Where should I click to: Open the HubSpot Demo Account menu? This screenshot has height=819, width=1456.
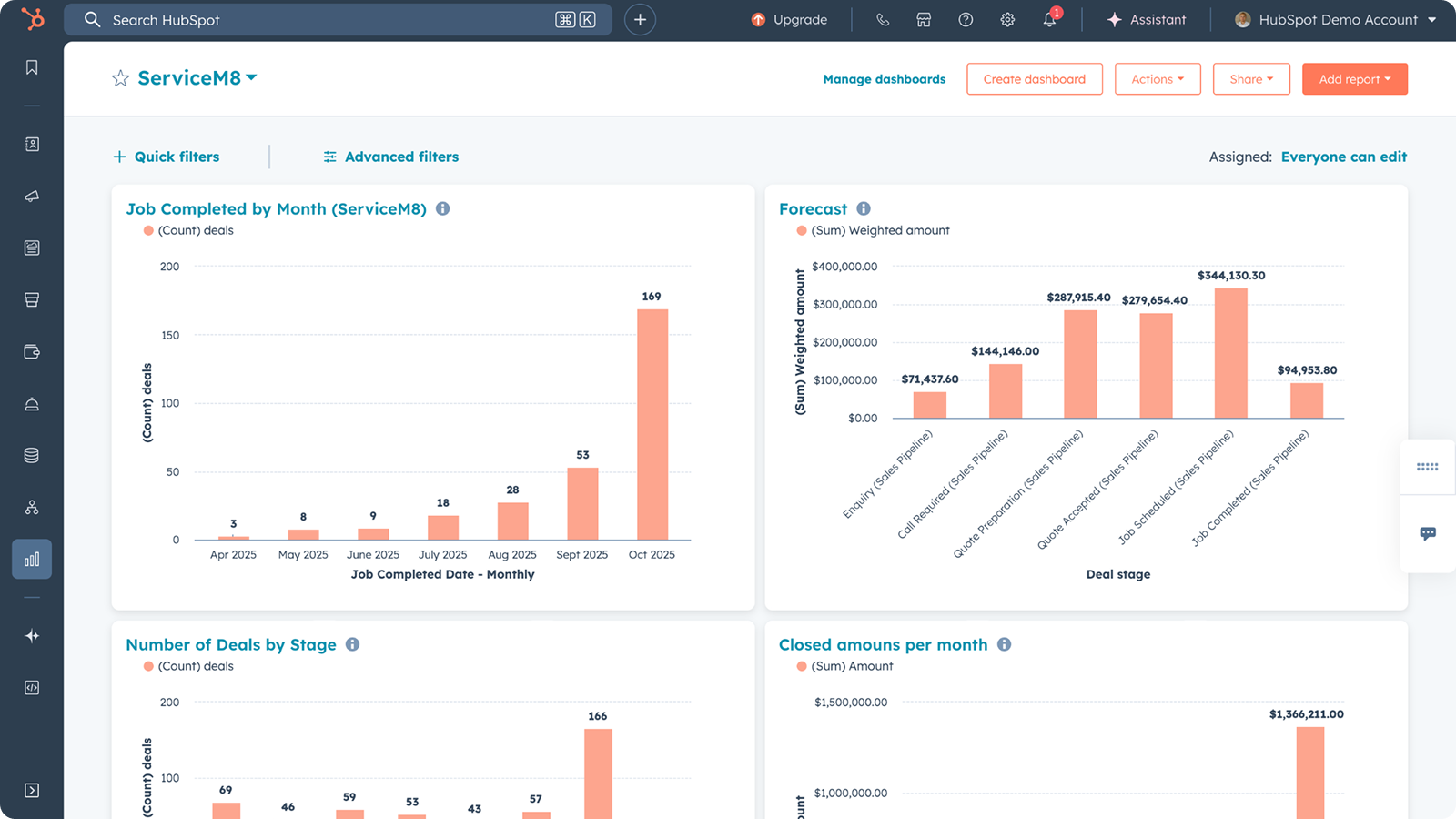pos(1335,20)
